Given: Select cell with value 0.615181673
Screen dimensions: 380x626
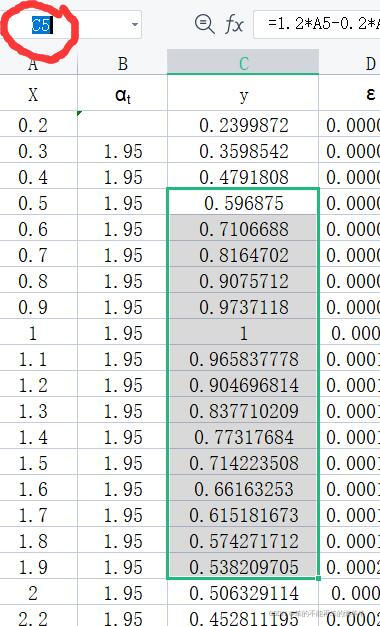Looking at the screenshot, I should [x=243, y=515].
